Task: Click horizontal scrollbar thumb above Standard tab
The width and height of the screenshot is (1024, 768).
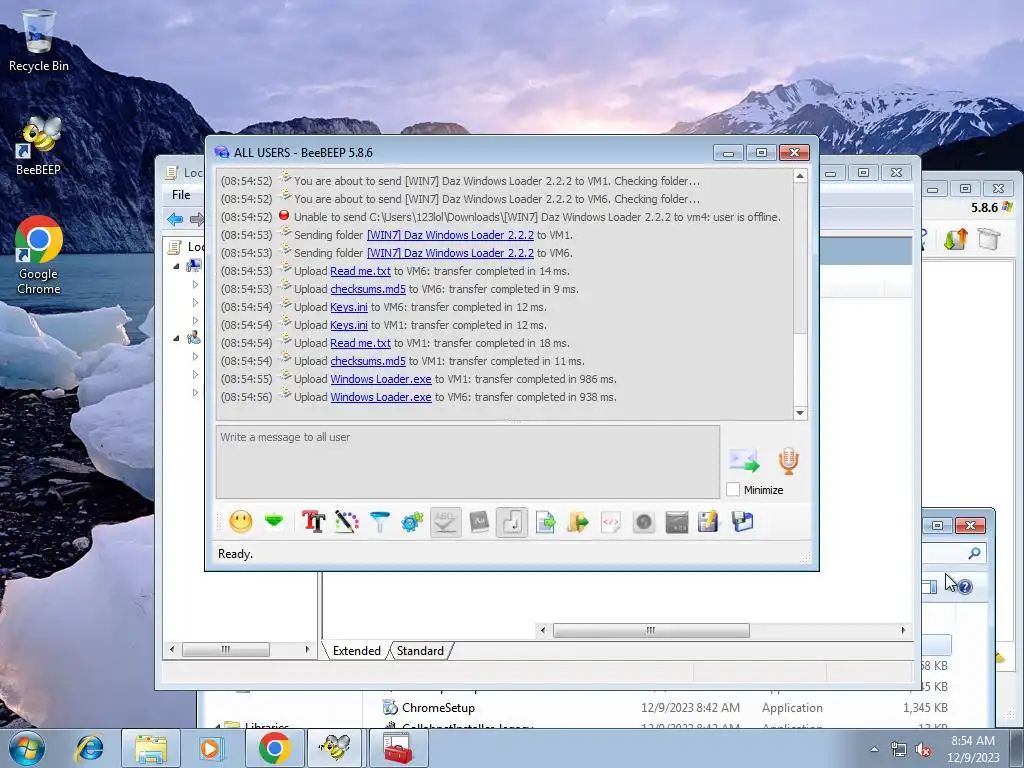Action: click(651, 630)
